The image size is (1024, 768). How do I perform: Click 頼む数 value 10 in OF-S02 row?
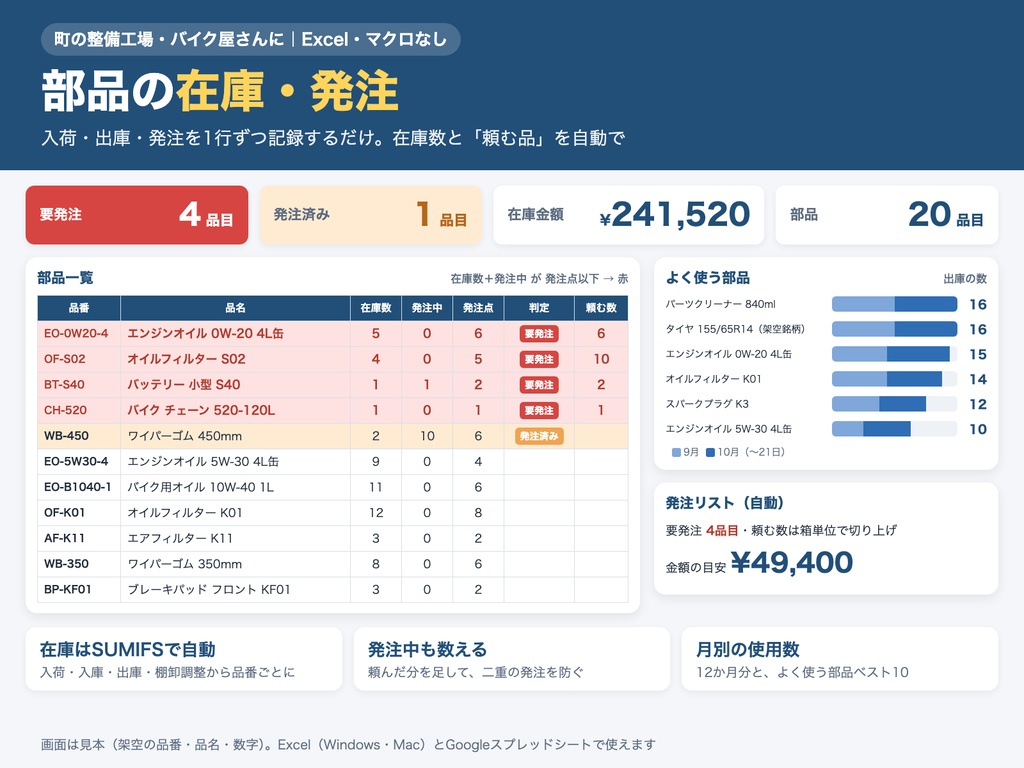[x=601, y=359]
